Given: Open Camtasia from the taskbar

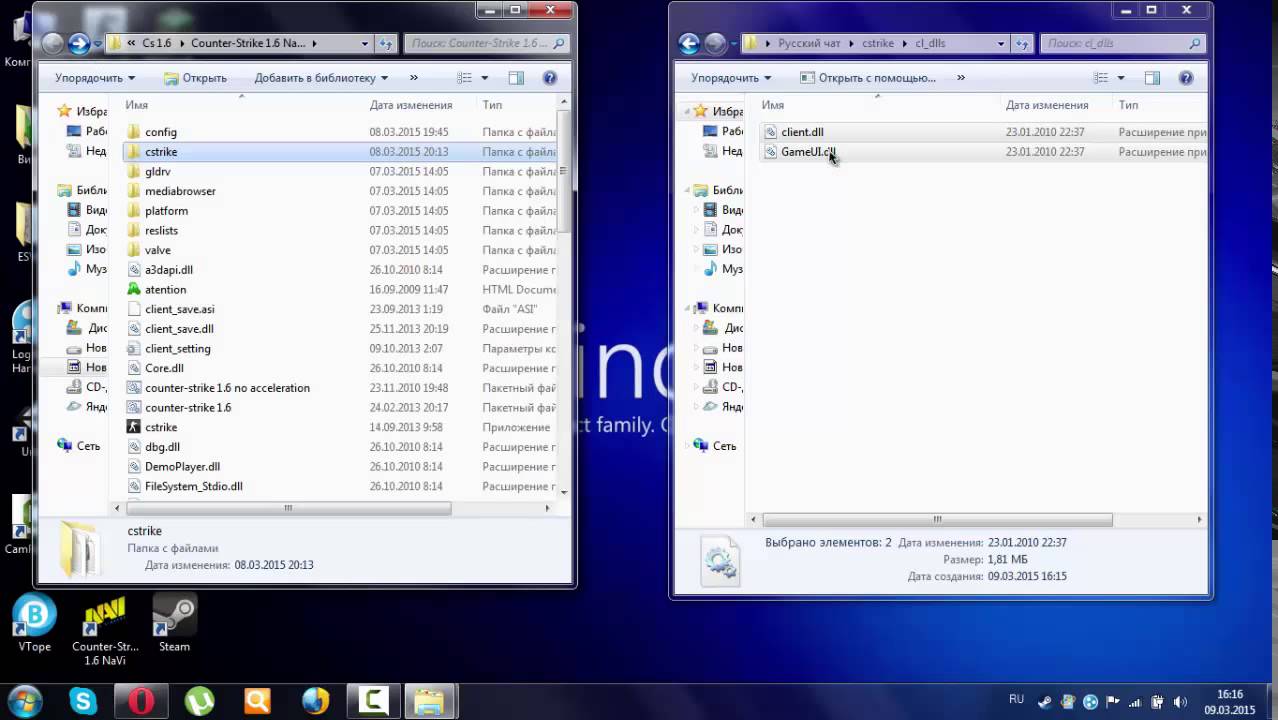Looking at the screenshot, I should pos(373,701).
